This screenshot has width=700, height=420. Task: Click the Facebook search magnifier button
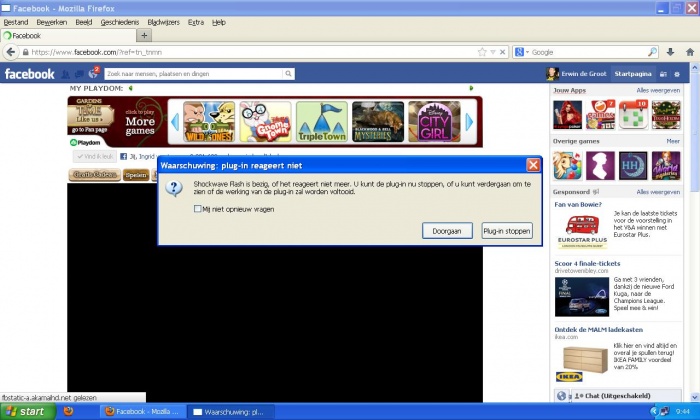click(288, 74)
